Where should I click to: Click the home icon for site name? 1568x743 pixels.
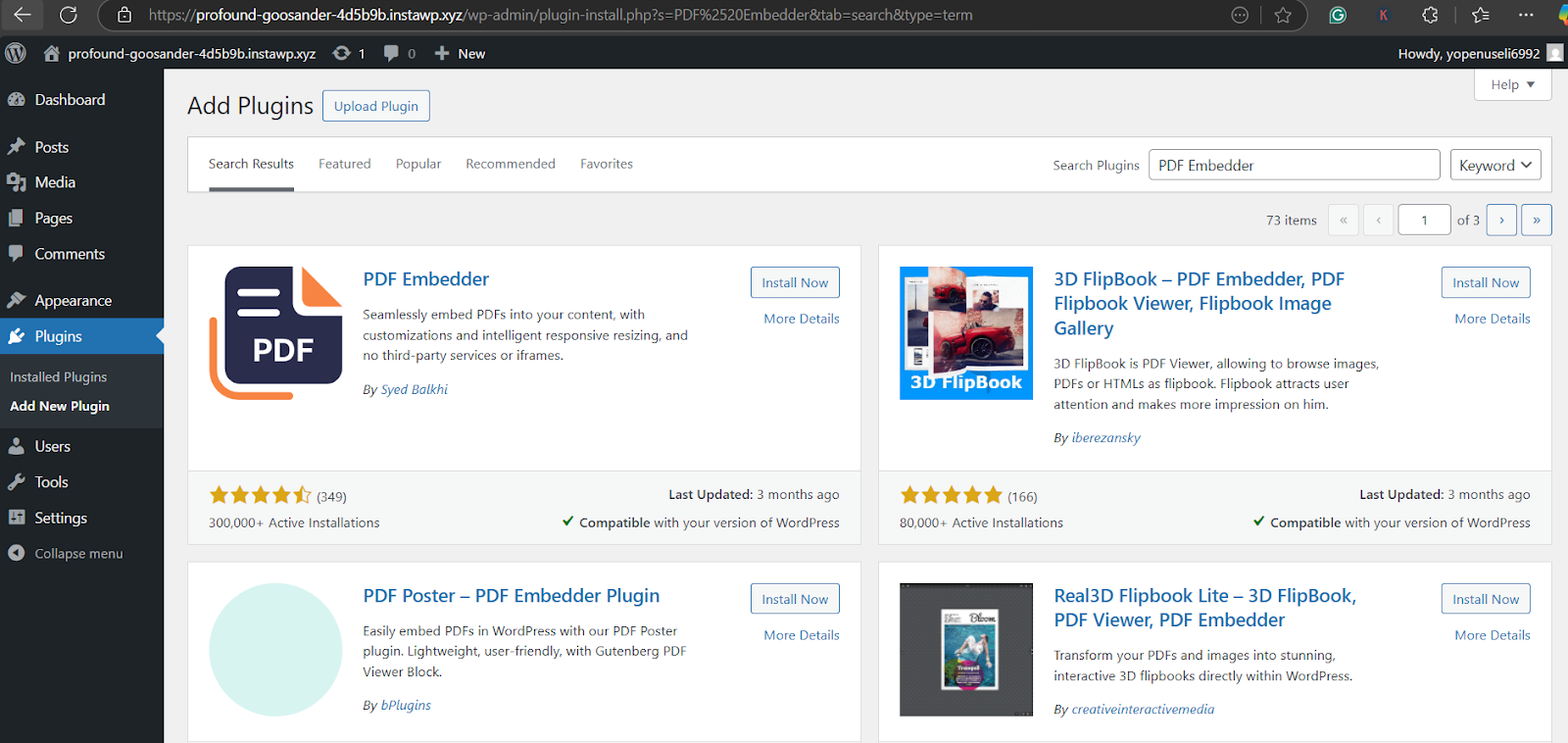[x=52, y=53]
